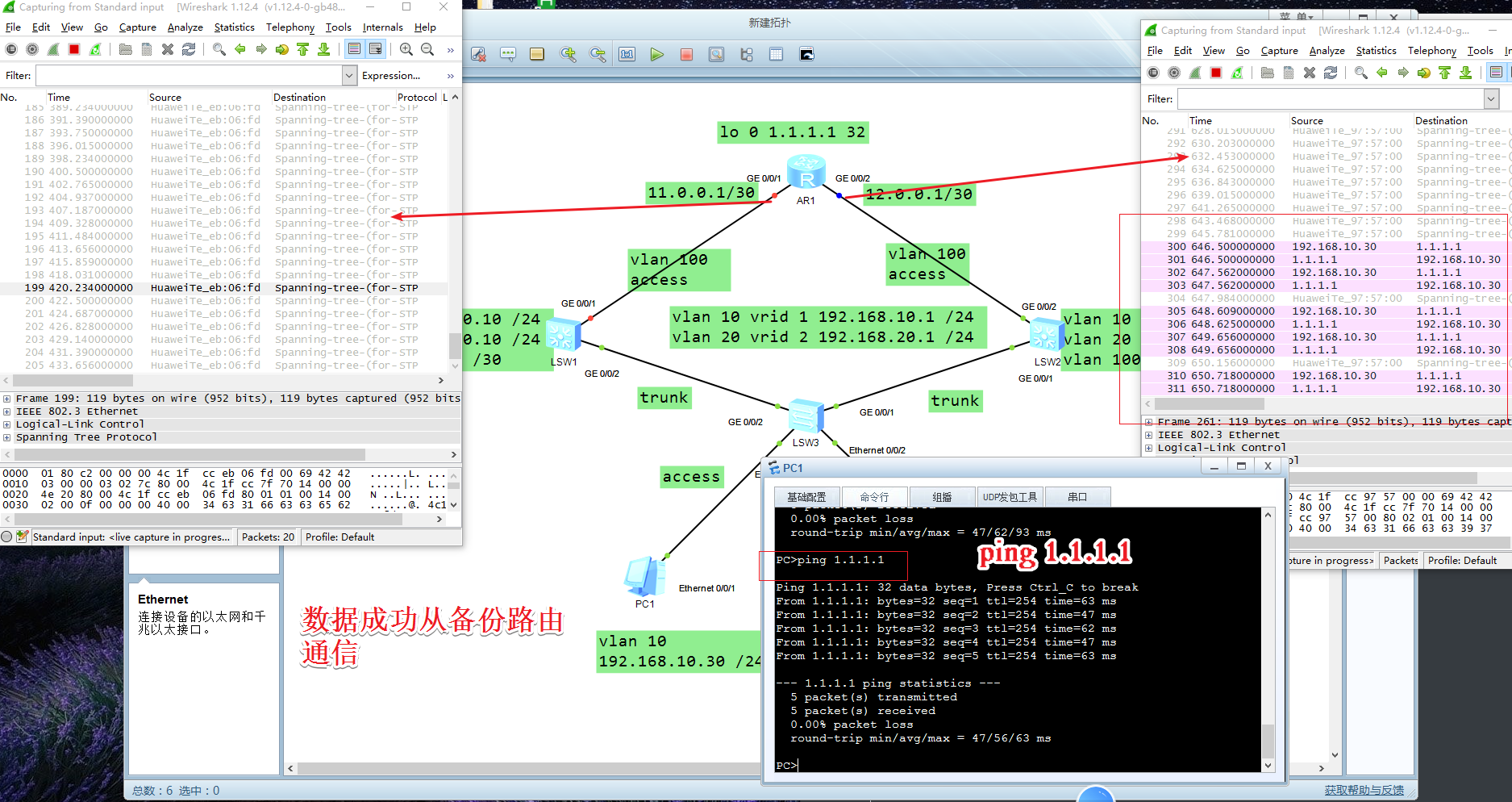This screenshot has width=1512, height=802.
Task: Jump to last packet in left Wireshark
Action: pos(324,49)
